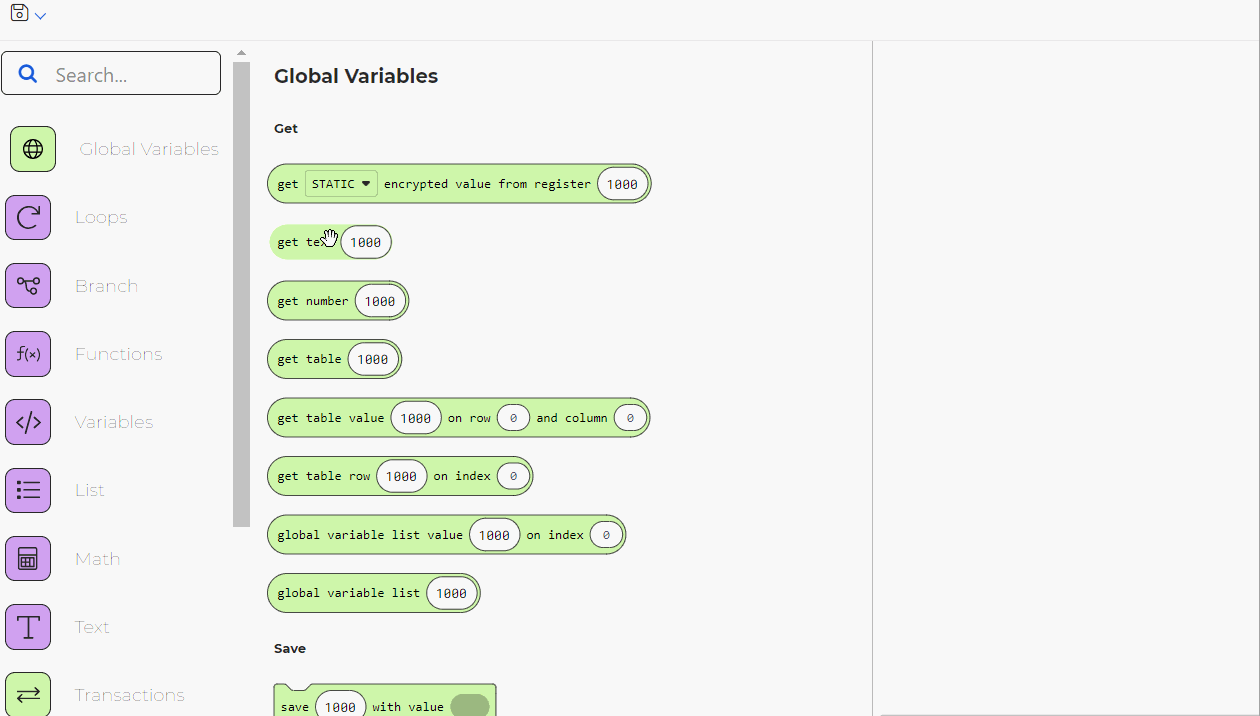The width and height of the screenshot is (1260, 716).
Task: Select the Loops category label
Action: pyautogui.click(x=101, y=217)
